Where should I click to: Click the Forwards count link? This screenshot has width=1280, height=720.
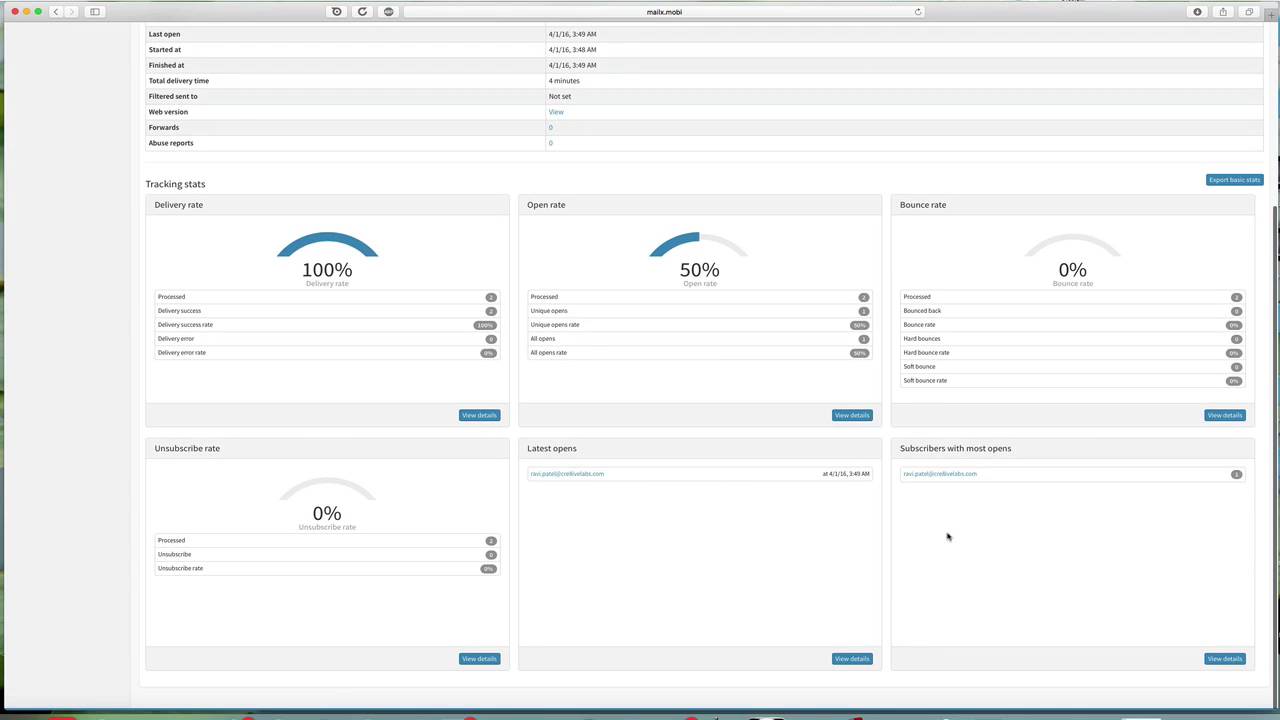(550, 127)
